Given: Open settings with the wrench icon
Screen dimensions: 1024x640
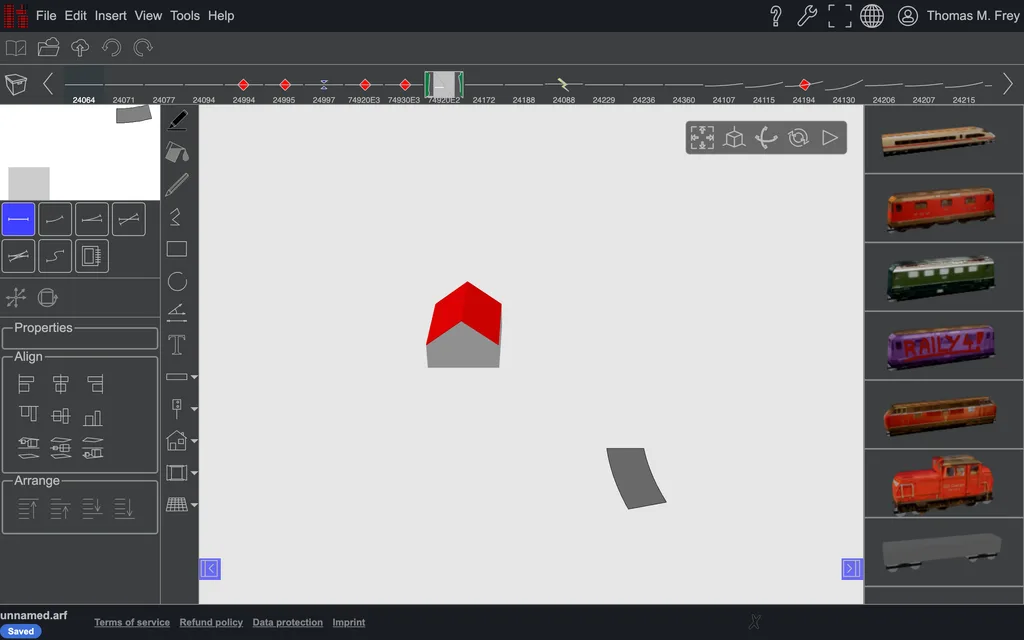Looking at the screenshot, I should tap(807, 16).
